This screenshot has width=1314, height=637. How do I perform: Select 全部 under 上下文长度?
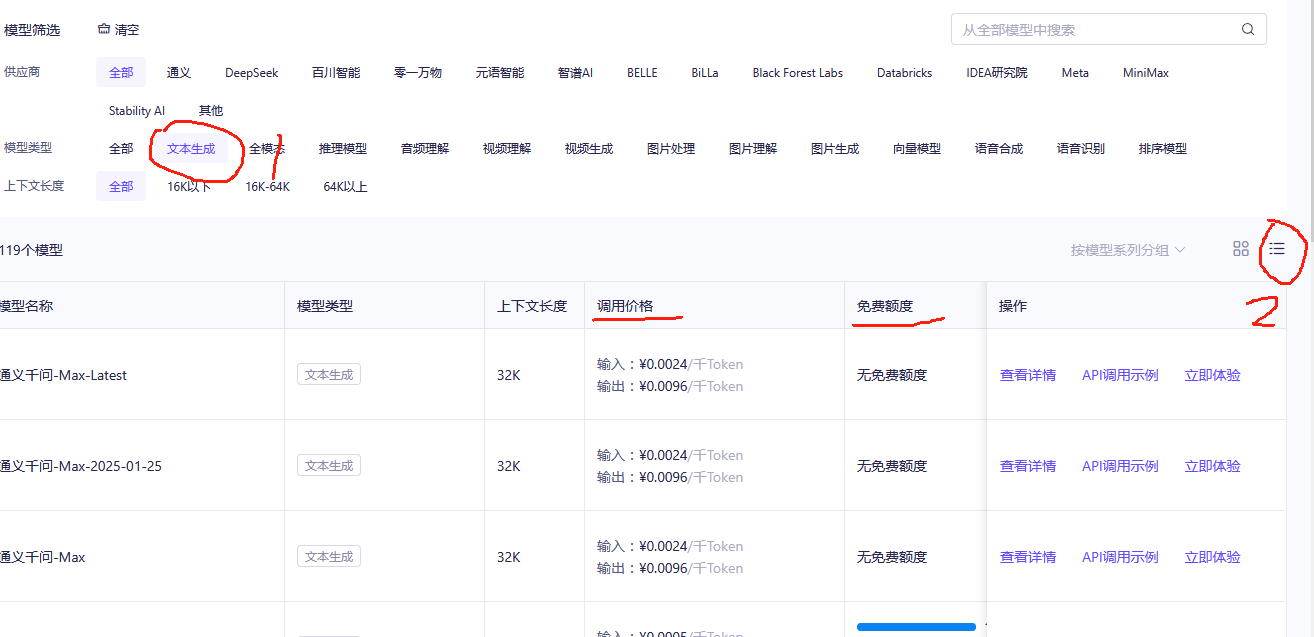[x=121, y=187]
